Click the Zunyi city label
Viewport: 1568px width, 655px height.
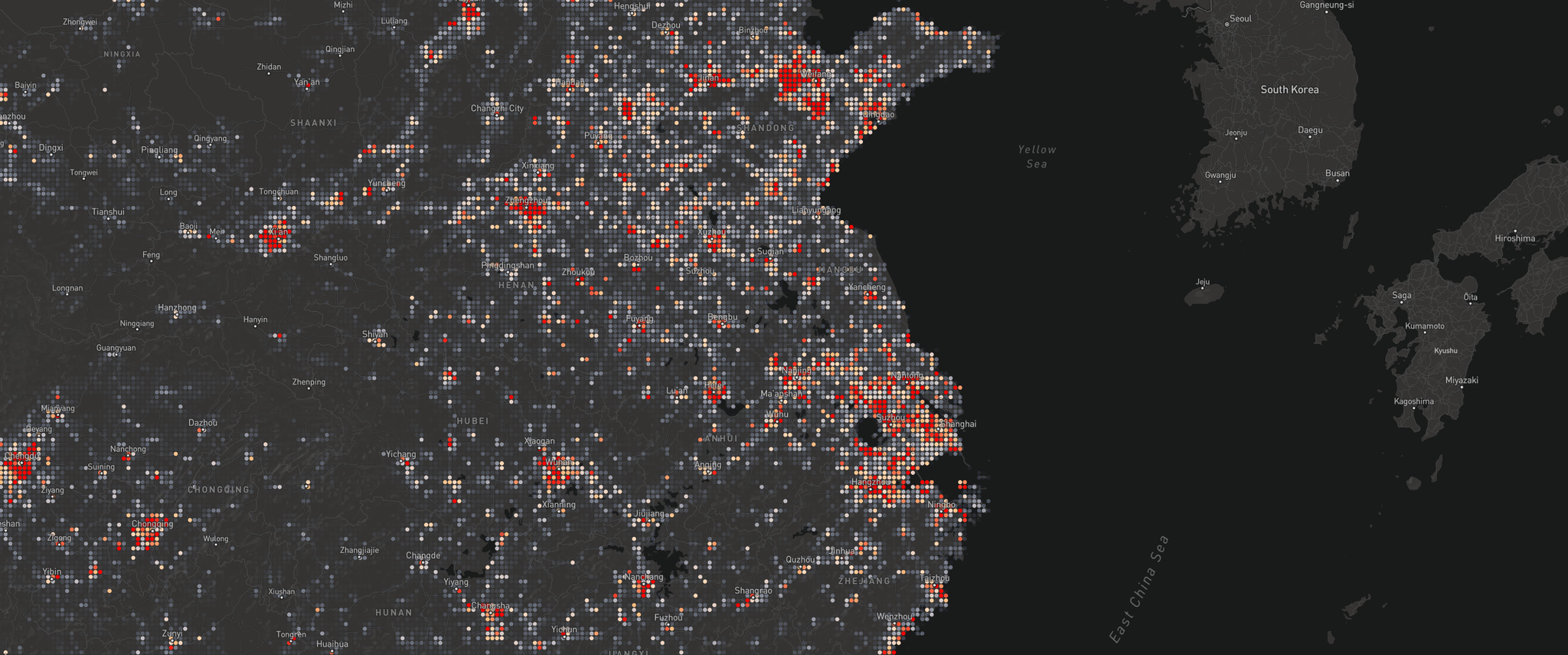[172, 634]
